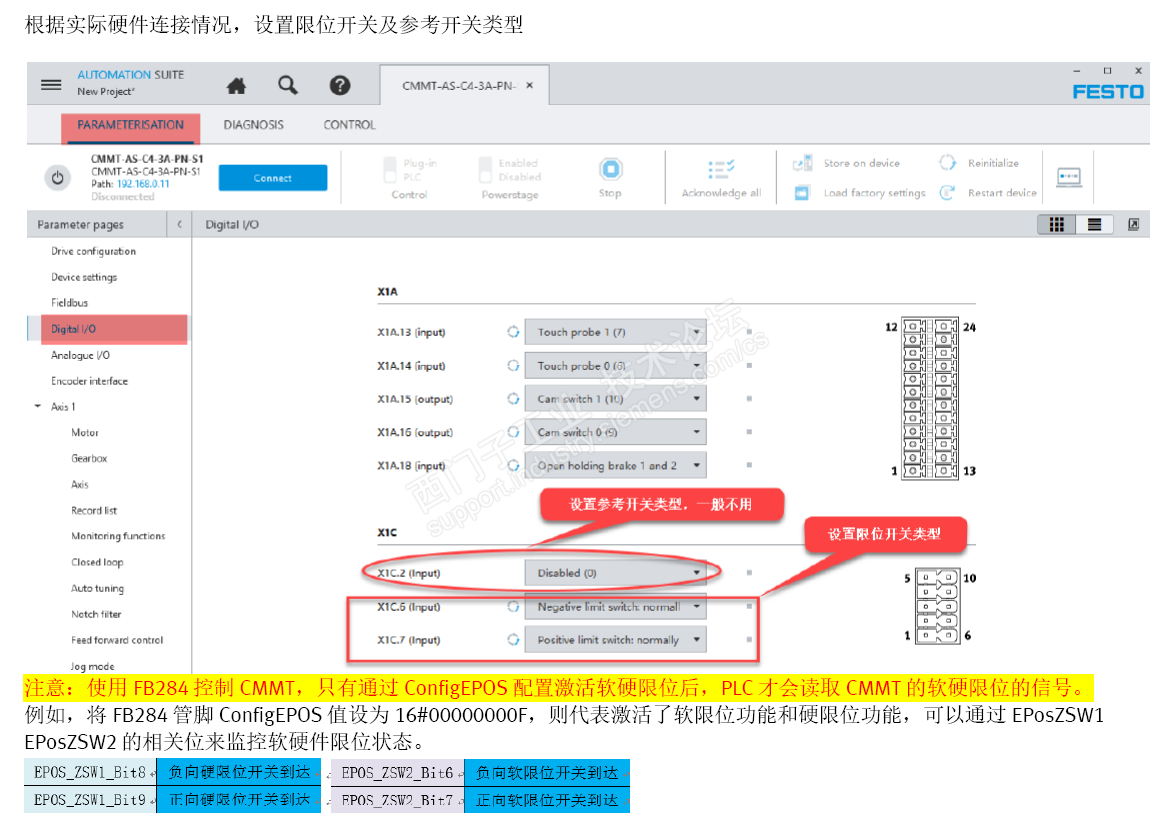Screen dimensions: 1175x835
Task: Click refresh icon beside X1A.14 input
Action: tap(513, 366)
